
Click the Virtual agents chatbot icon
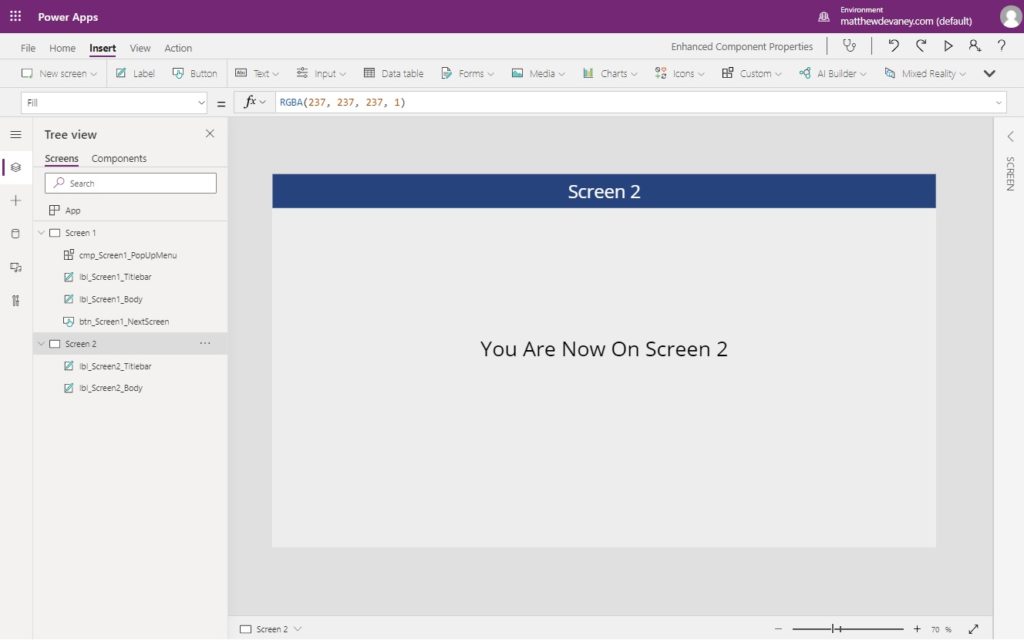[x=850, y=45]
